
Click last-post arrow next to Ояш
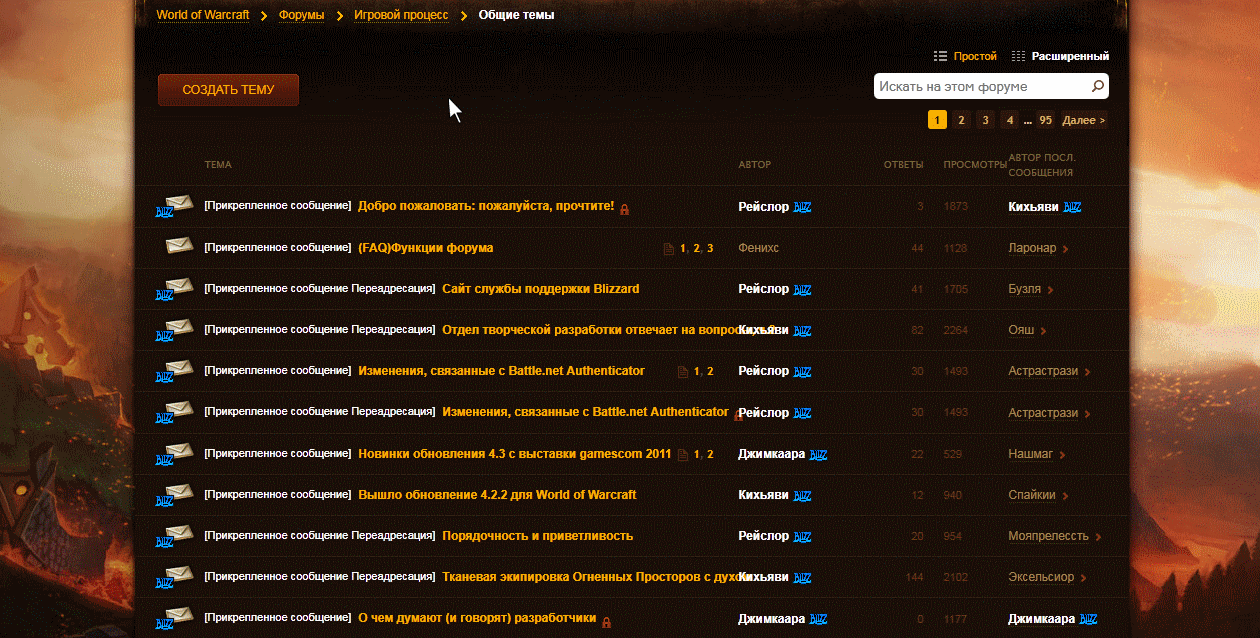pyautogui.click(x=1043, y=331)
